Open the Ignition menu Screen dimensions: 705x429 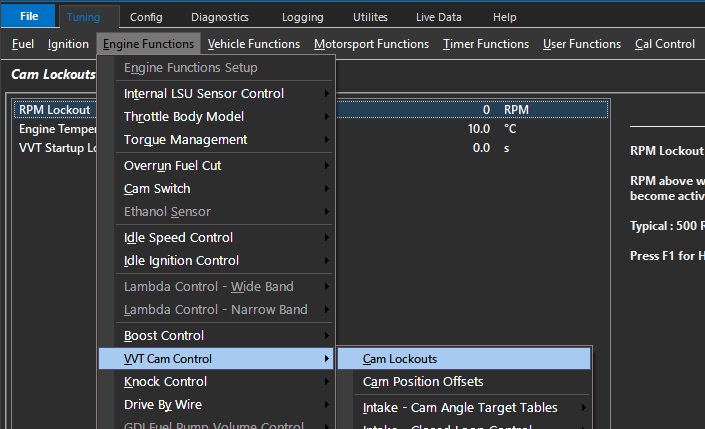68,44
